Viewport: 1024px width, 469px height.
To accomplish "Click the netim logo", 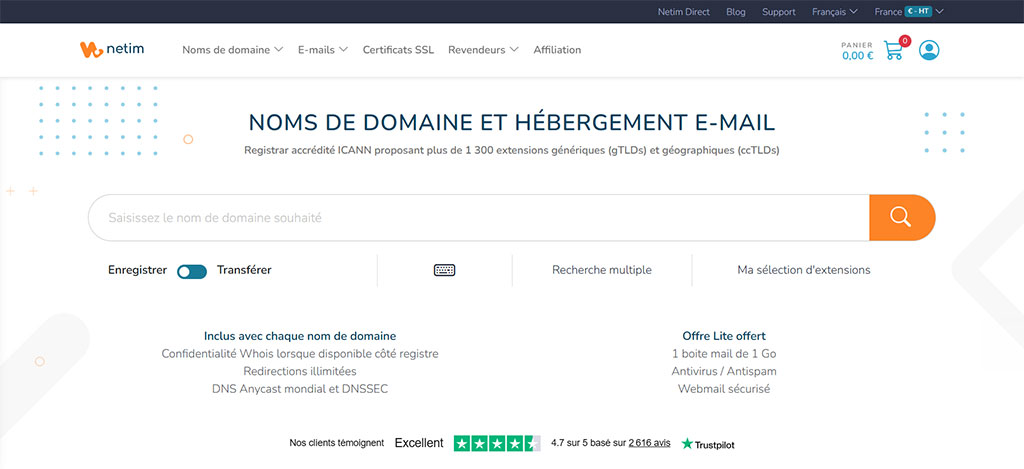I will click(x=112, y=50).
